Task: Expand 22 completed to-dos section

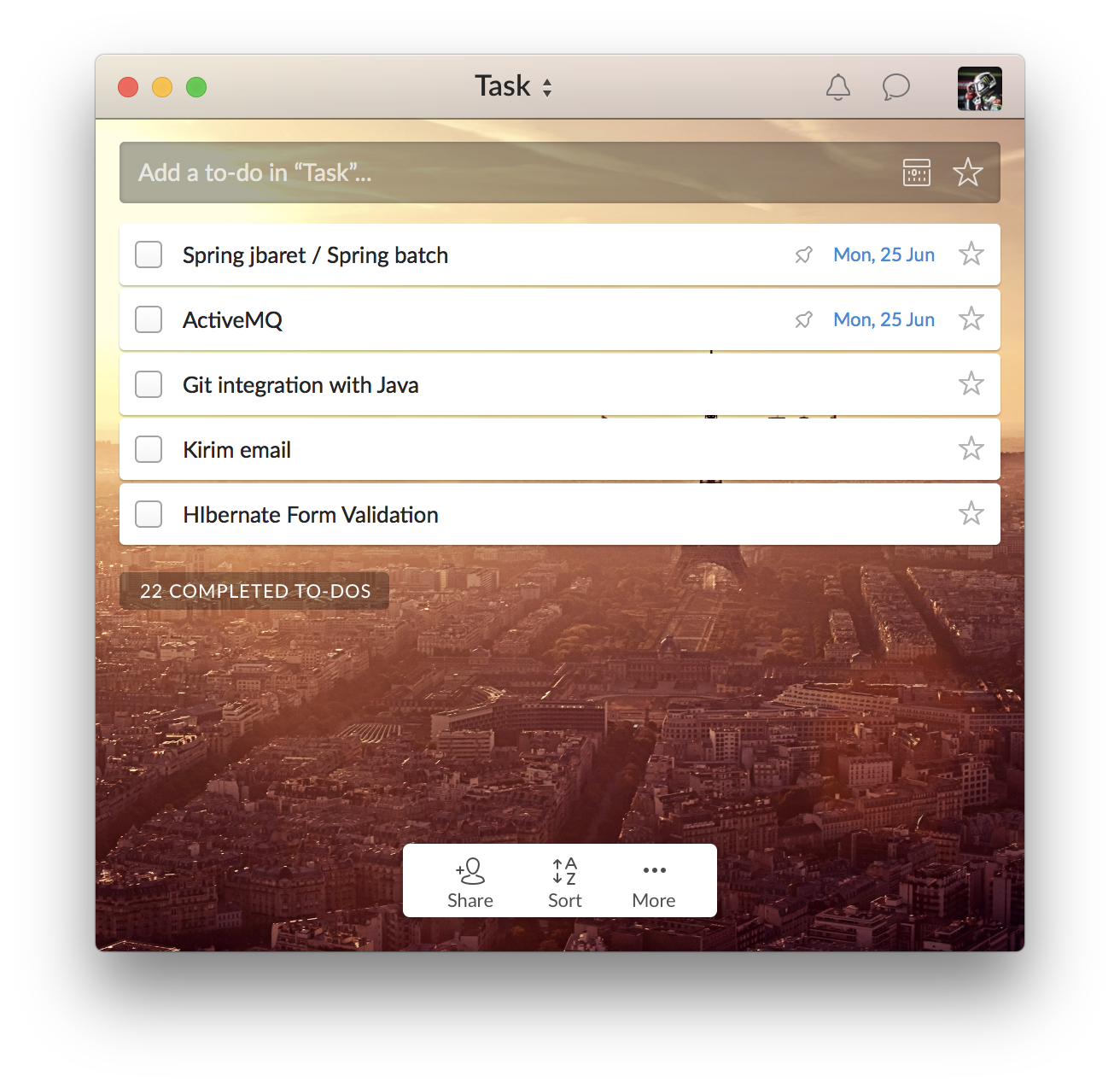Action: click(254, 591)
